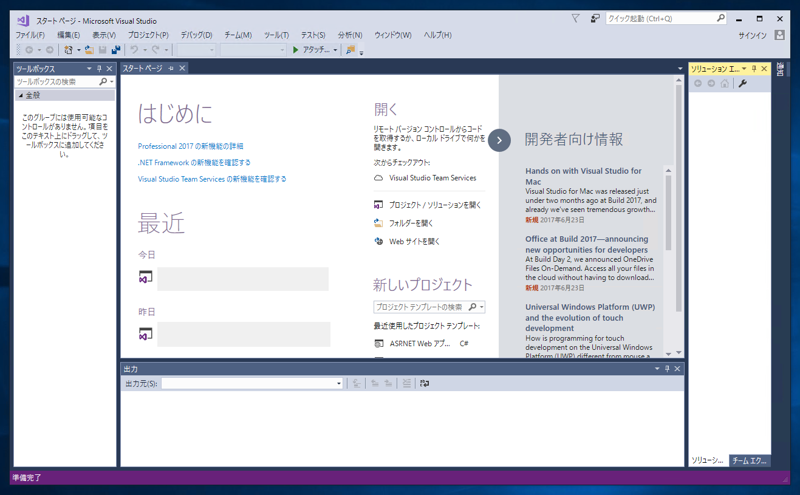Open Hands on with Visual Studio for Mac article
The width and height of the screenshot is (800, 495).
(x=583, y=176)
